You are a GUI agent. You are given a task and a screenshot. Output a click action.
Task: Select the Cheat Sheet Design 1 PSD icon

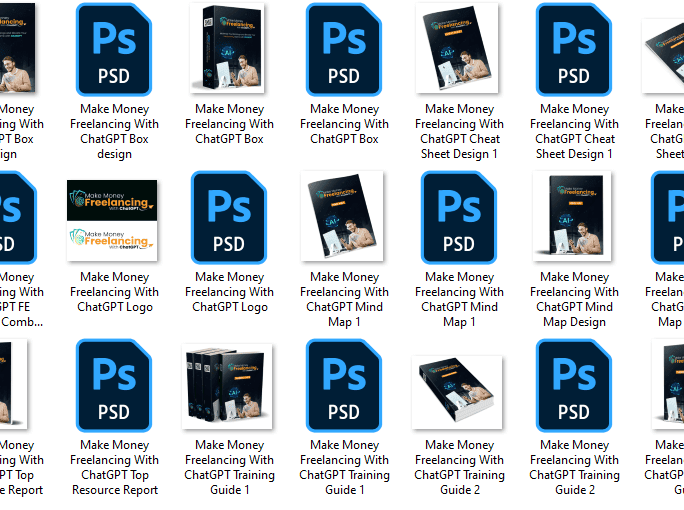point(574,49)
